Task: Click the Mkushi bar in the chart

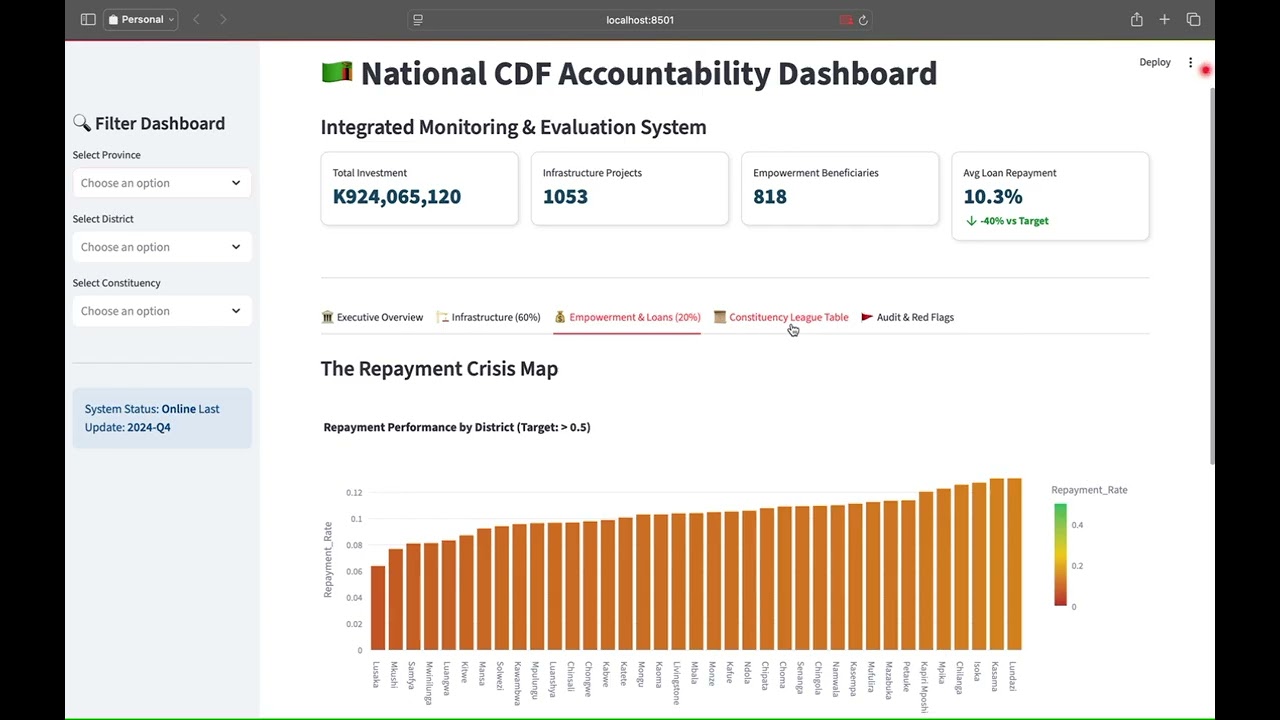Action: (395, 599)
